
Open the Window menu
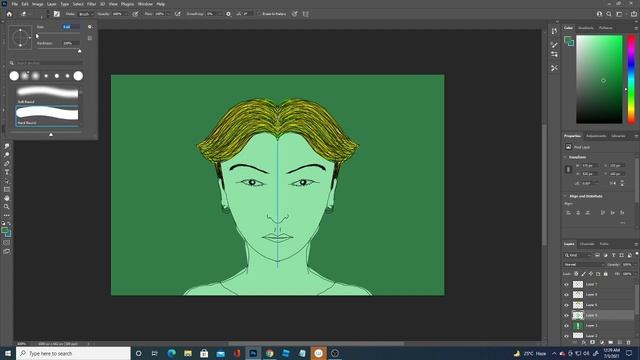145,4
